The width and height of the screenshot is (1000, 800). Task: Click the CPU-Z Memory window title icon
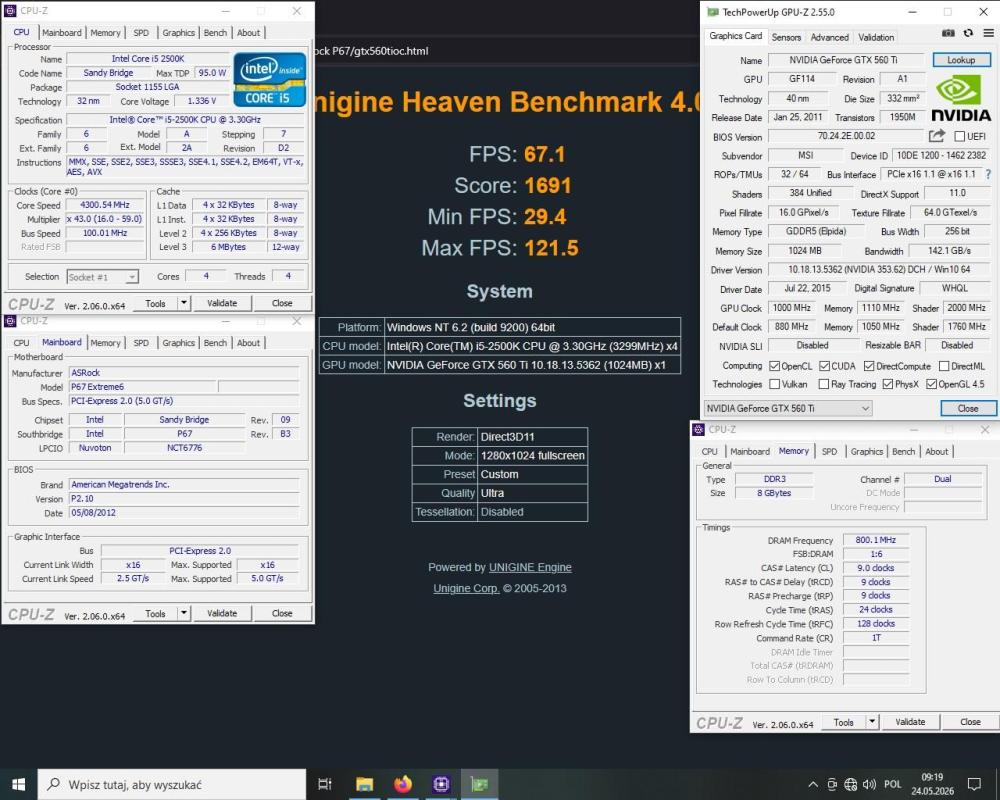click(699, 429)
